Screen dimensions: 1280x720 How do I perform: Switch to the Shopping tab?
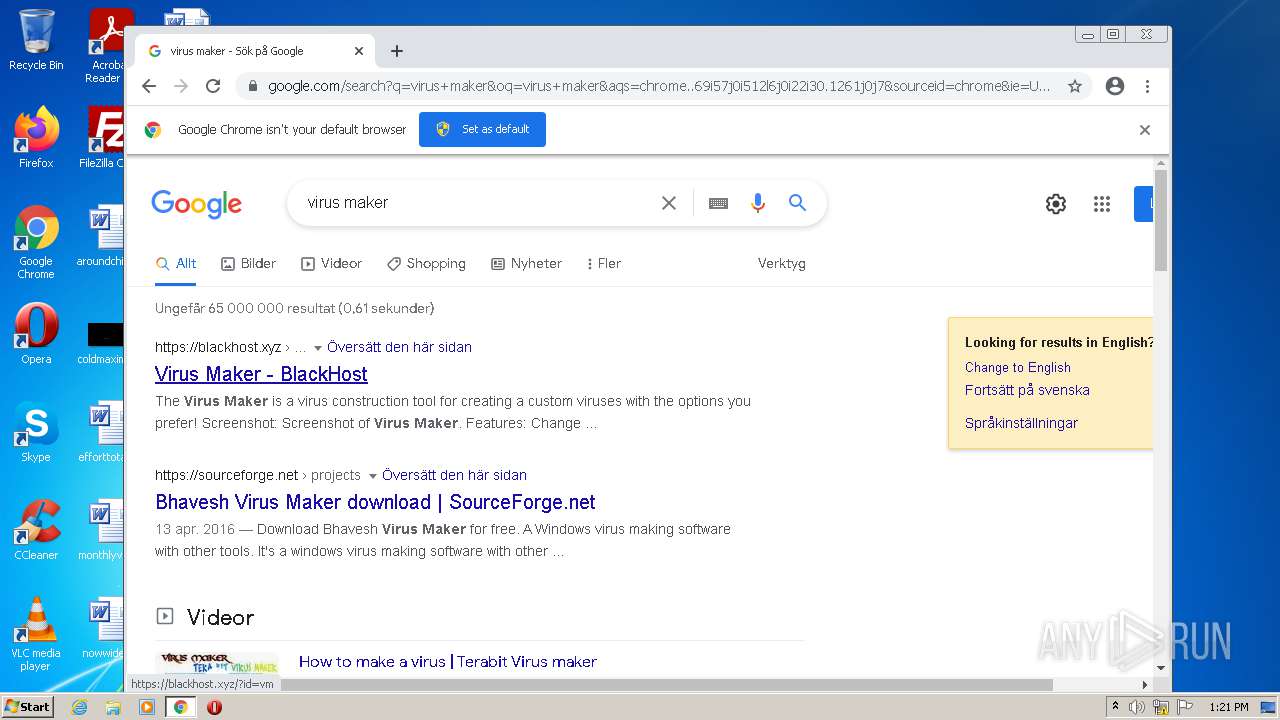click(426, 264)
